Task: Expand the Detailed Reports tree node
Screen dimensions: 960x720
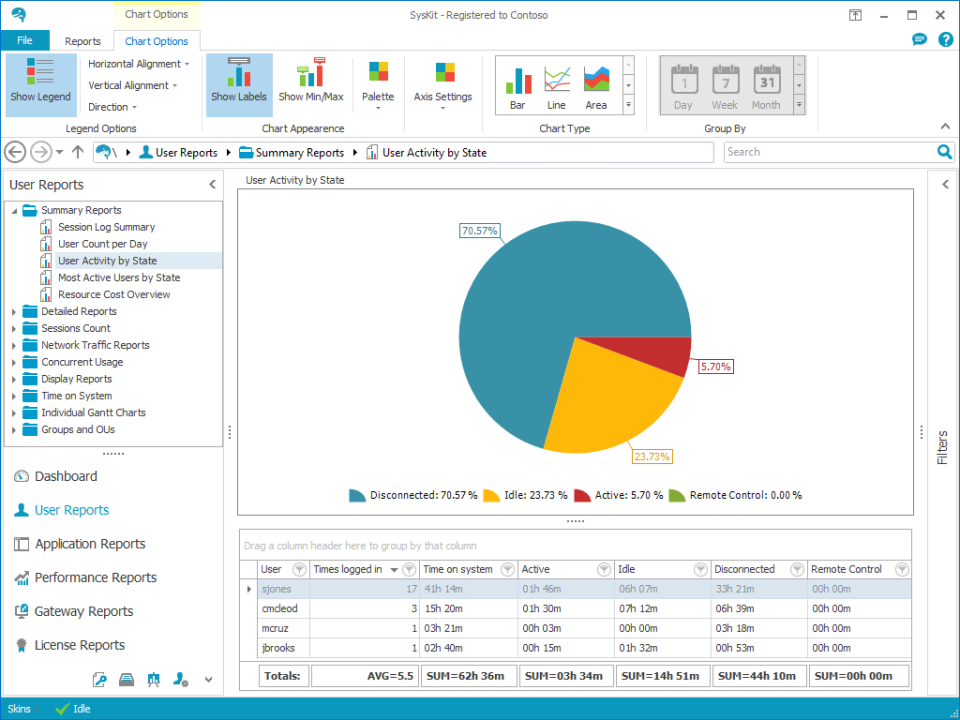Action: pos(14,312)
